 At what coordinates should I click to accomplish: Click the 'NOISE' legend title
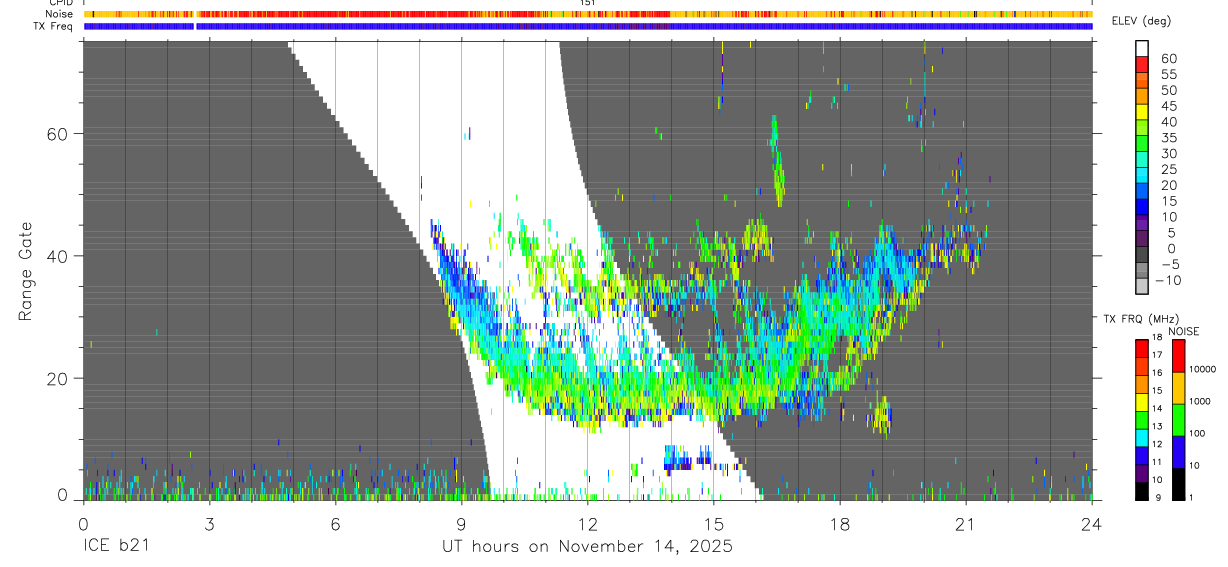(1184, 331)
